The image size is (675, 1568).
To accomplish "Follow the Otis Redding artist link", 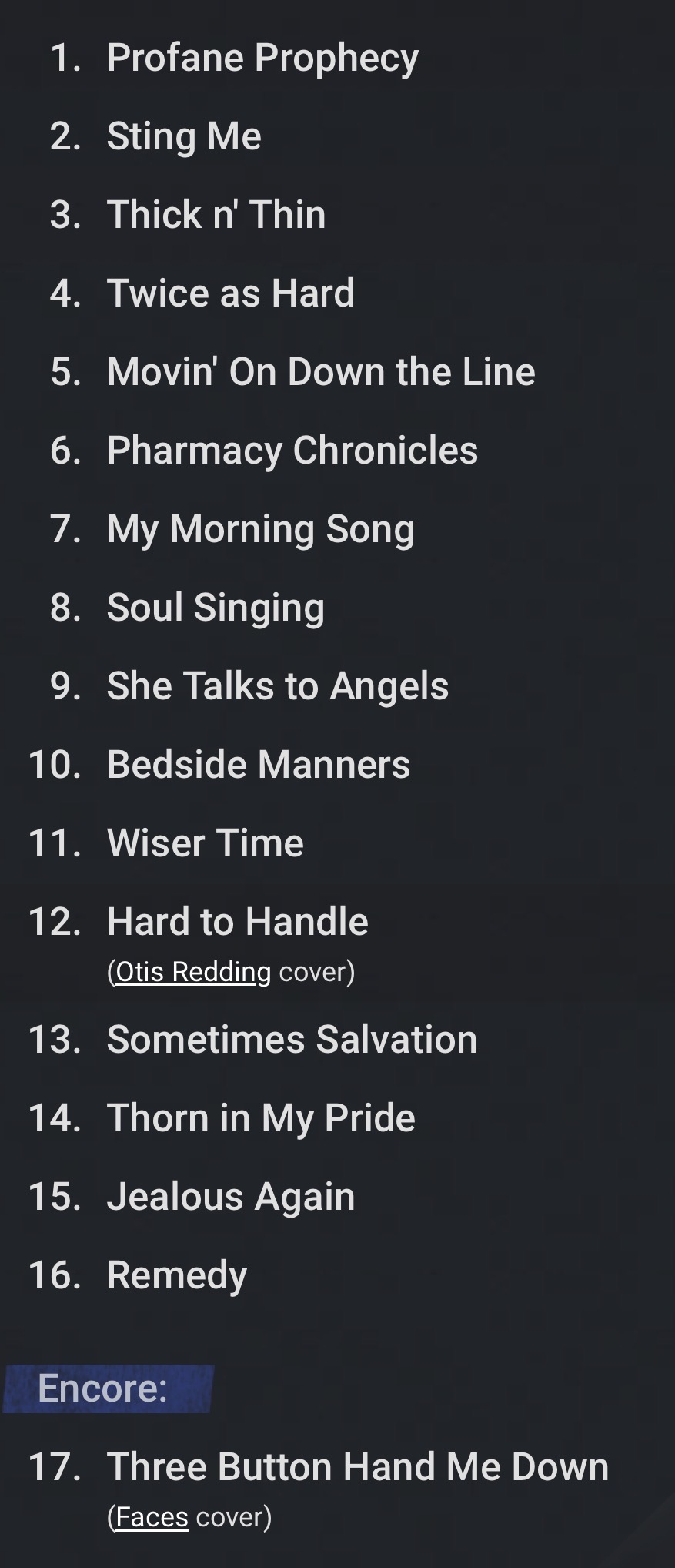I will (x=192, y=972).
